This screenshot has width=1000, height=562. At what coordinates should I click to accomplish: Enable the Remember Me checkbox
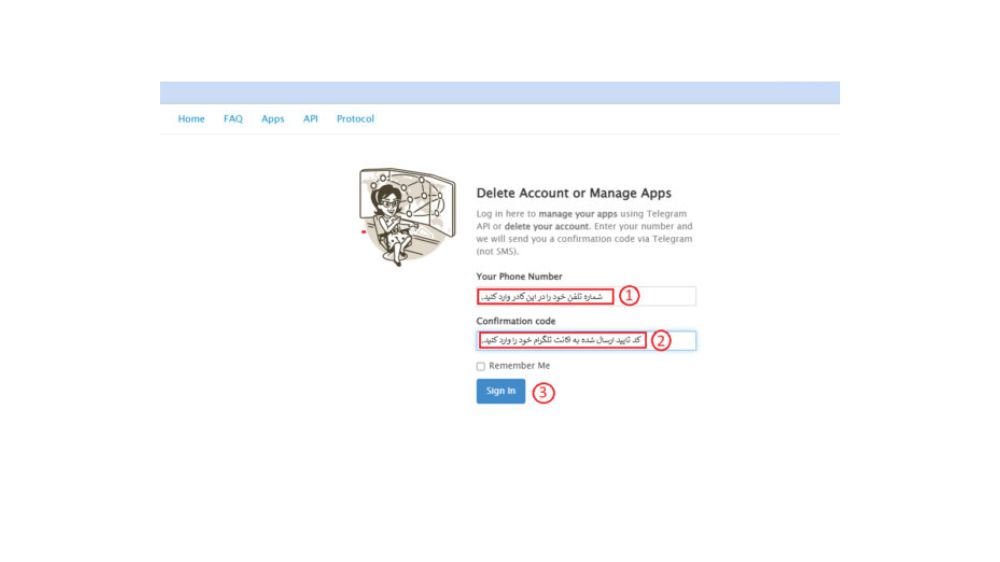pos(480,366)
